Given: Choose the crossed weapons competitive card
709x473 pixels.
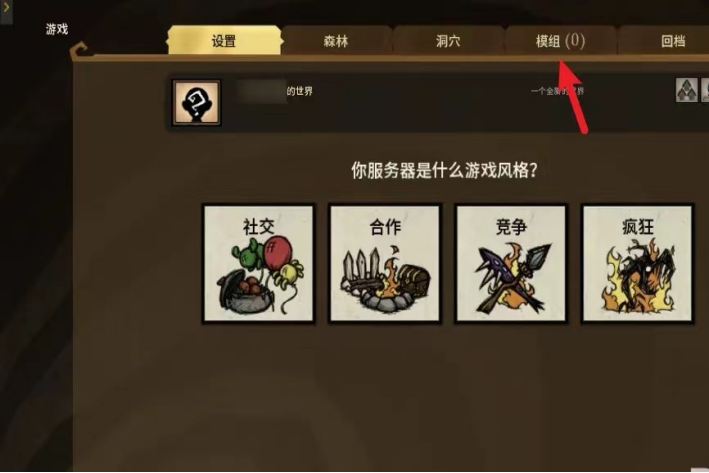Looking at the screenshot, I should pyautogui.click(x=511, y=264).
